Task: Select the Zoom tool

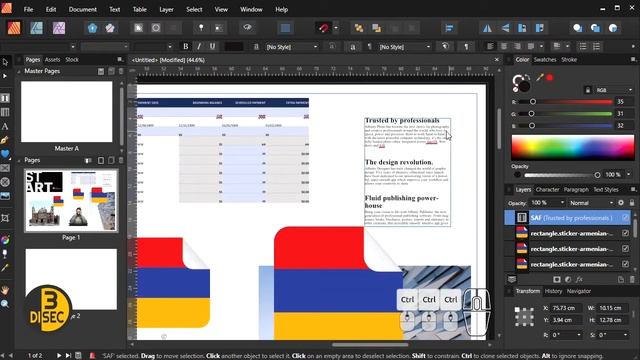Action: [x=5, y=304]
